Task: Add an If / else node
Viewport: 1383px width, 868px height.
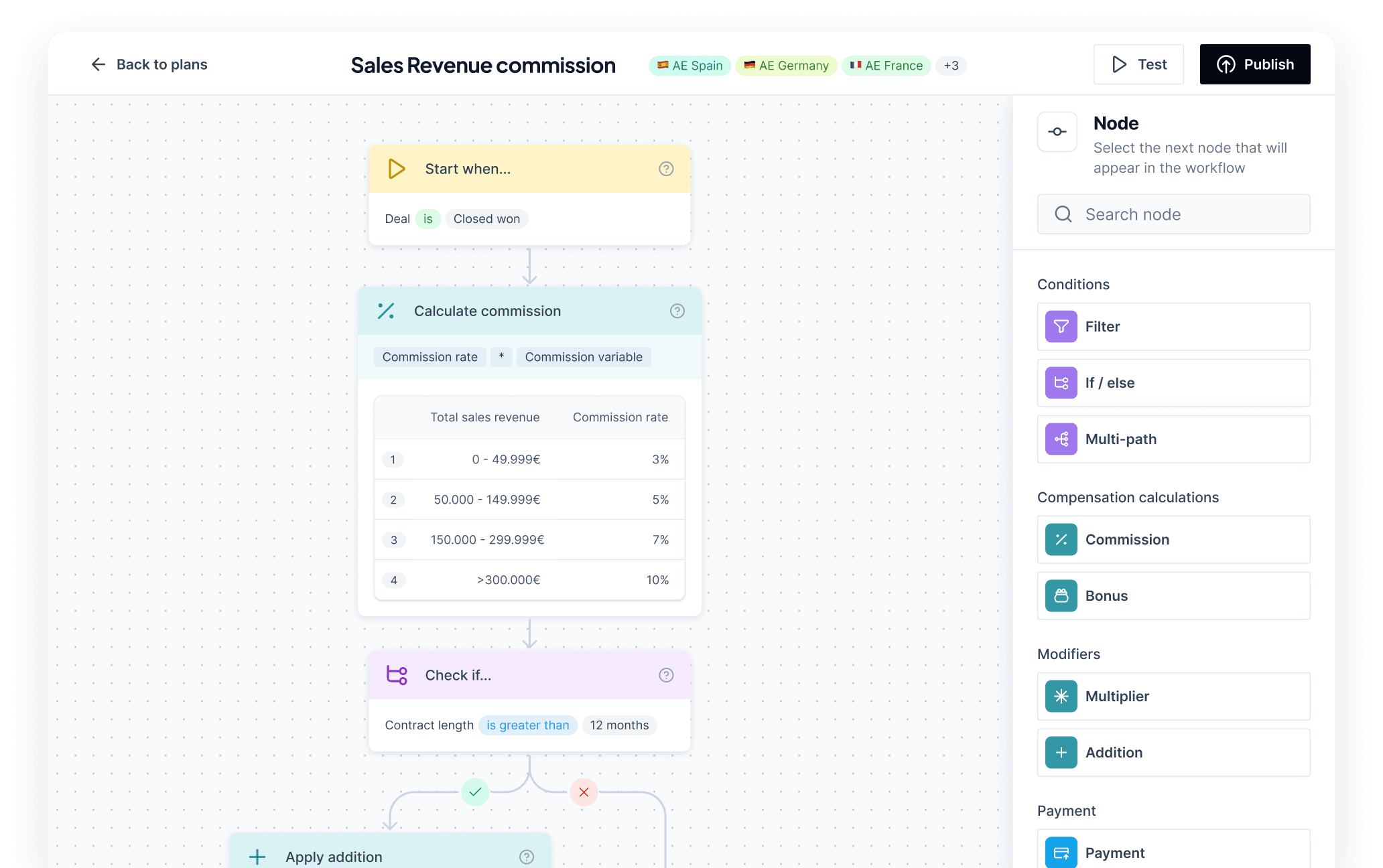Action: coord(1174,383)
